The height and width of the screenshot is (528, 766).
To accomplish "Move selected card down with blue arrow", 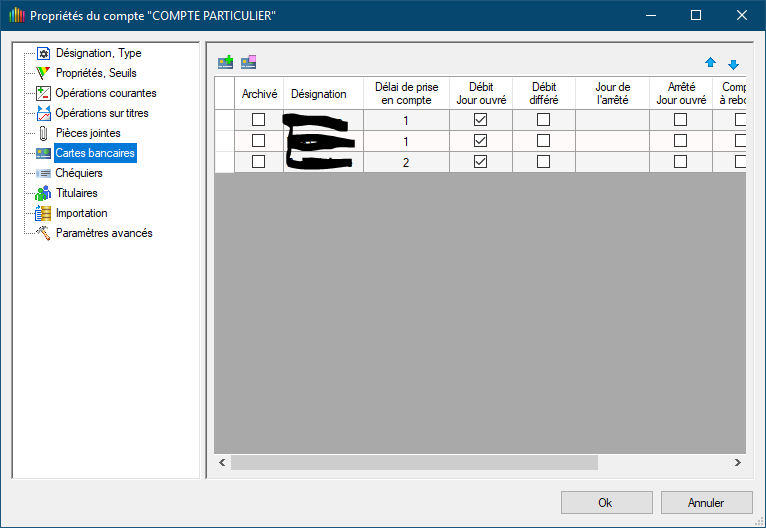I will click(x=733, y=64).
